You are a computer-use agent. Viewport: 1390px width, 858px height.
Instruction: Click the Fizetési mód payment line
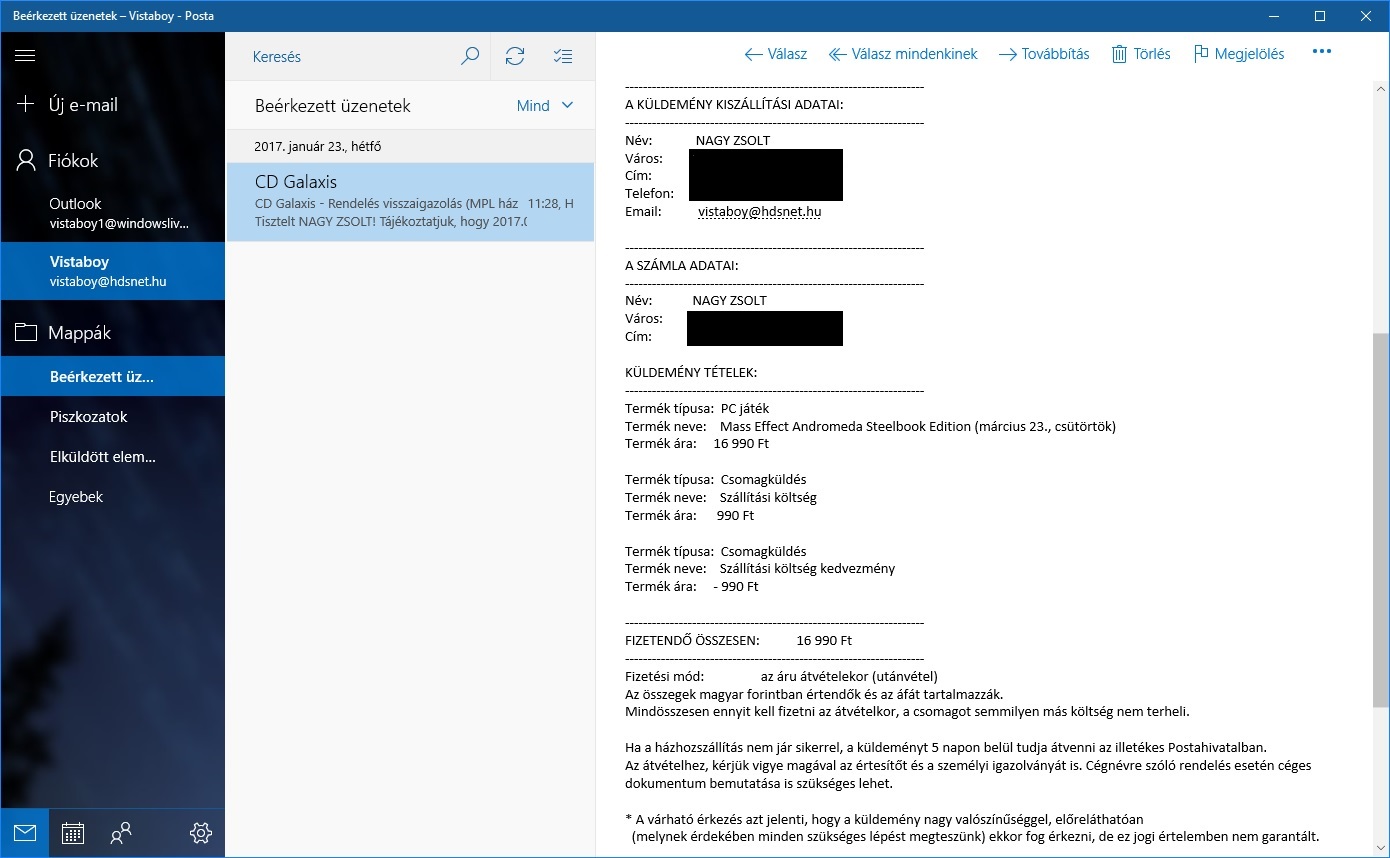[781, 676]
